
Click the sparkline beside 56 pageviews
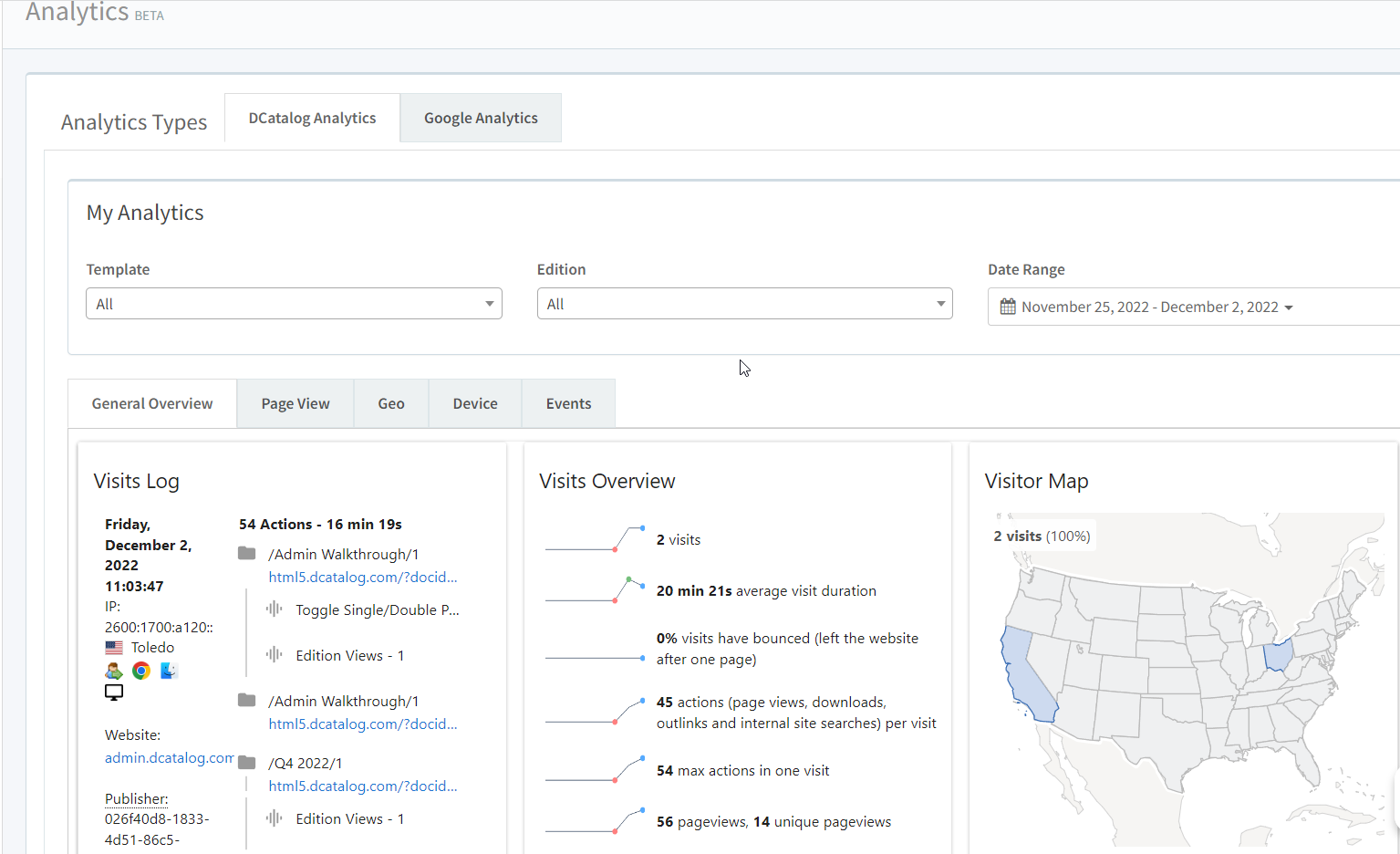(595, 821)
